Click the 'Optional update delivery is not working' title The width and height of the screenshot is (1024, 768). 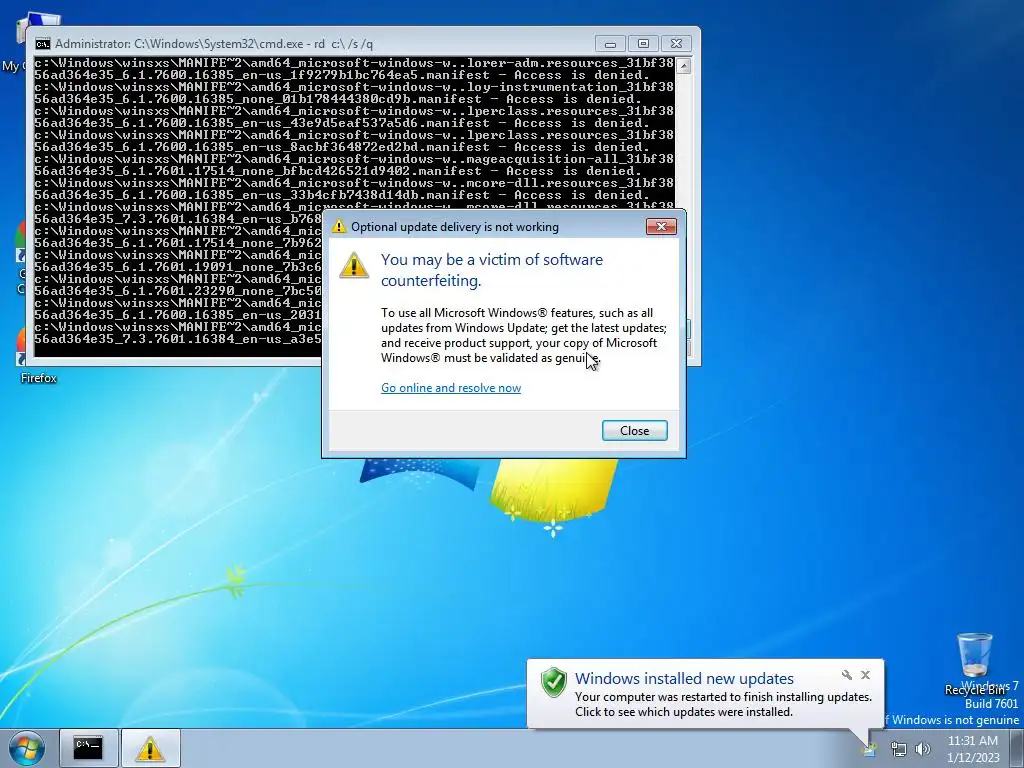coord(455,227)
